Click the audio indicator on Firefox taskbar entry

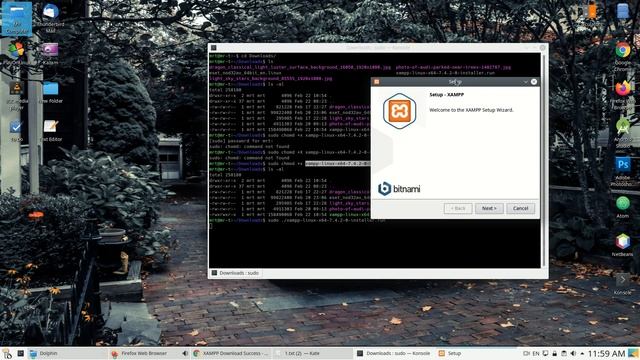pos(184,353)
